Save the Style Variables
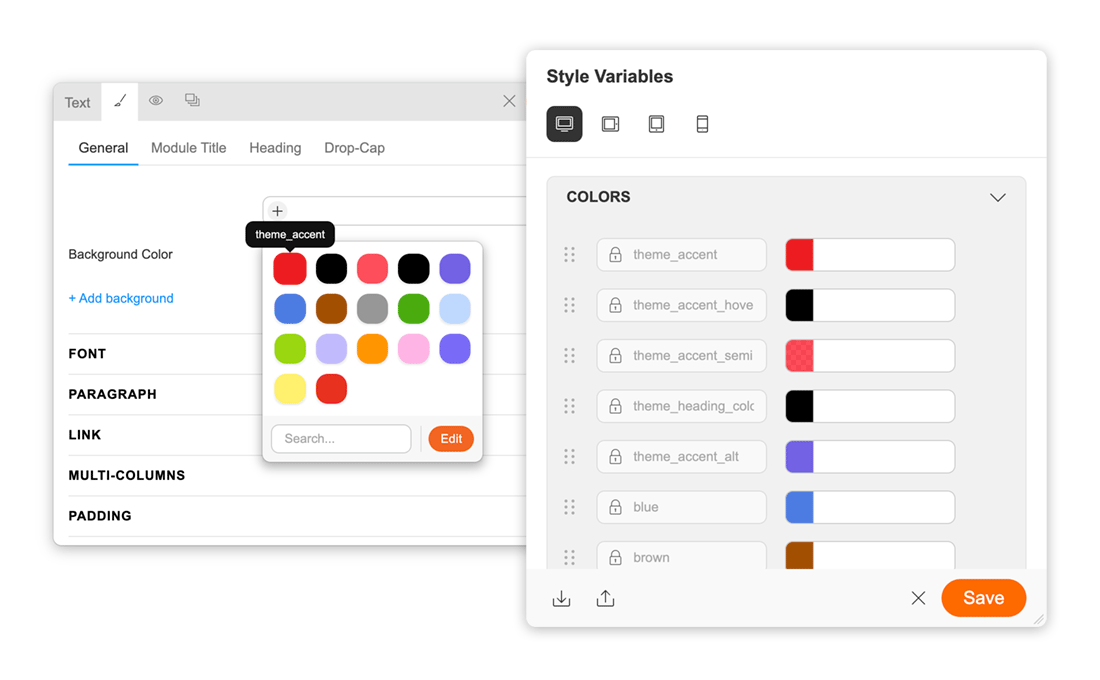This screenshot has width=1100, height=680. click(x=984, y=598)
